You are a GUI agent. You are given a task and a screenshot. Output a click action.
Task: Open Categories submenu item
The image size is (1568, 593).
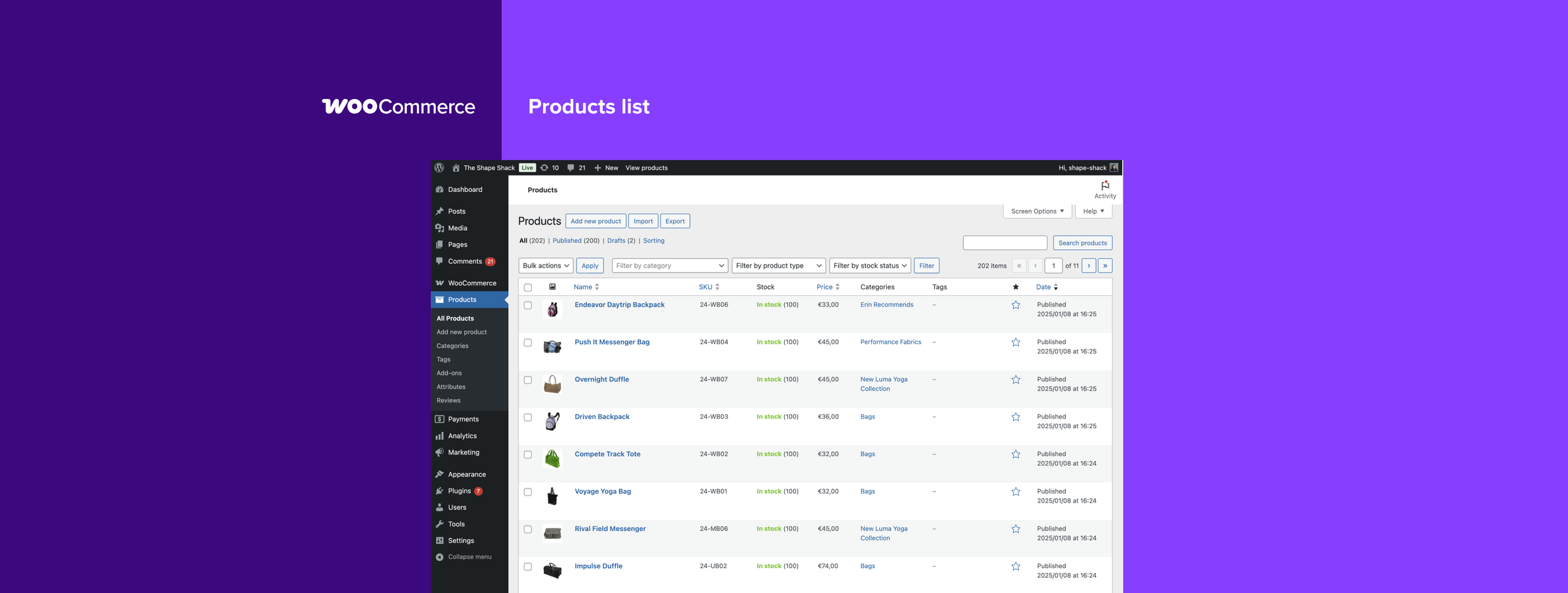tap(452, 346)
